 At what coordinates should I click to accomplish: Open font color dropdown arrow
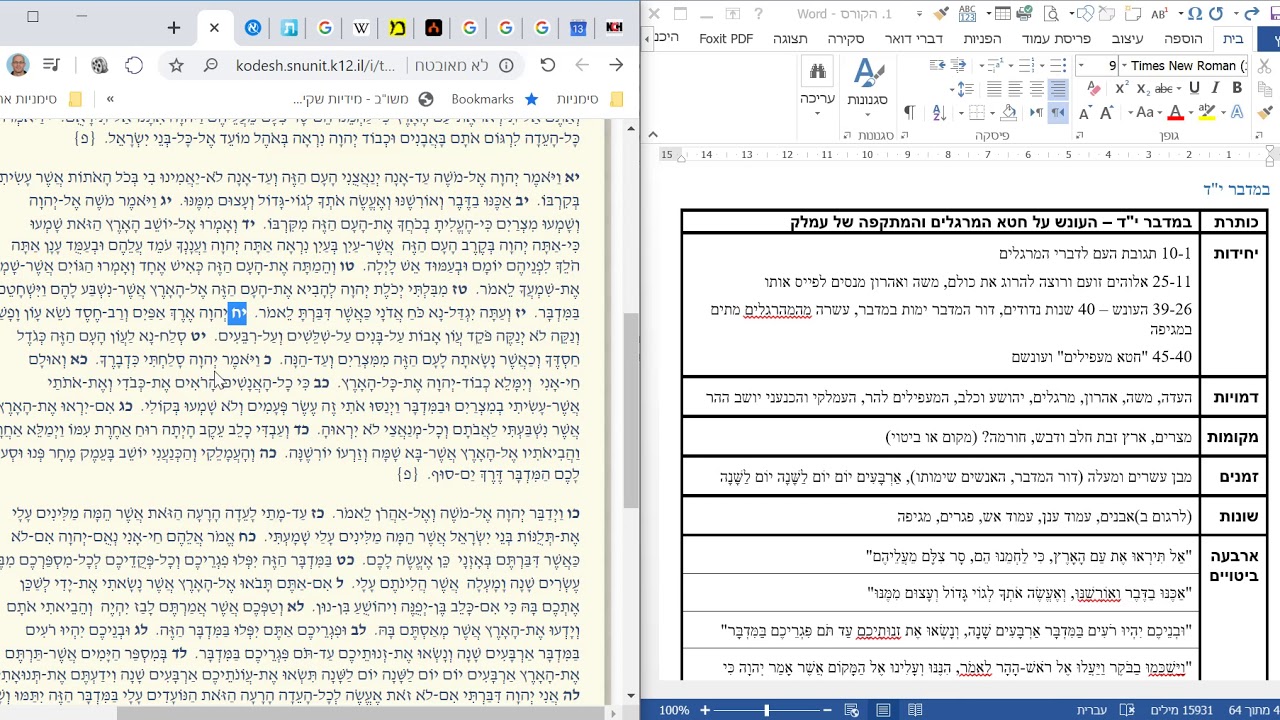click(1160, 112)
